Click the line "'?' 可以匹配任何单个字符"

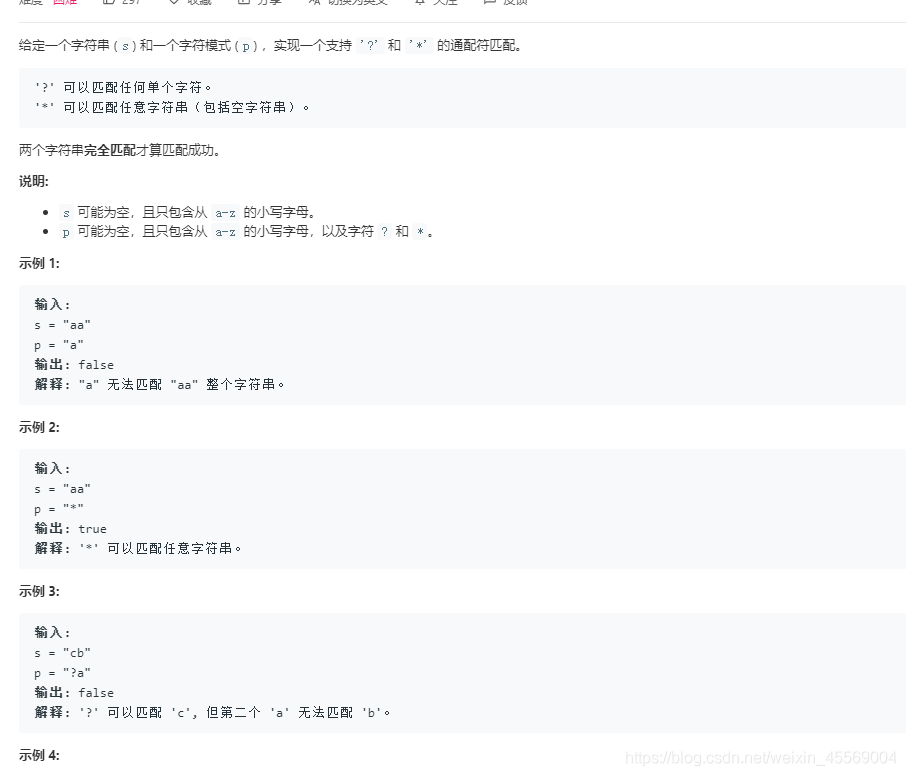(123, 87)
